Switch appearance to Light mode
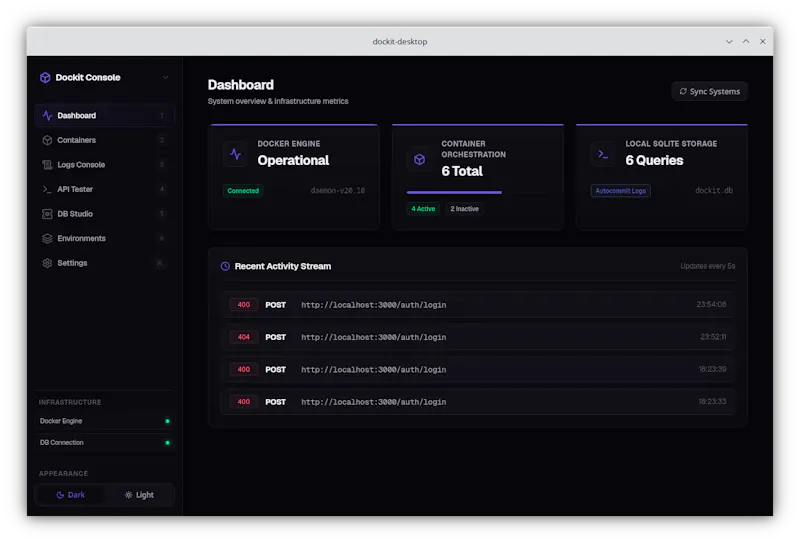 pyautogui.click(x=139, y=495)
